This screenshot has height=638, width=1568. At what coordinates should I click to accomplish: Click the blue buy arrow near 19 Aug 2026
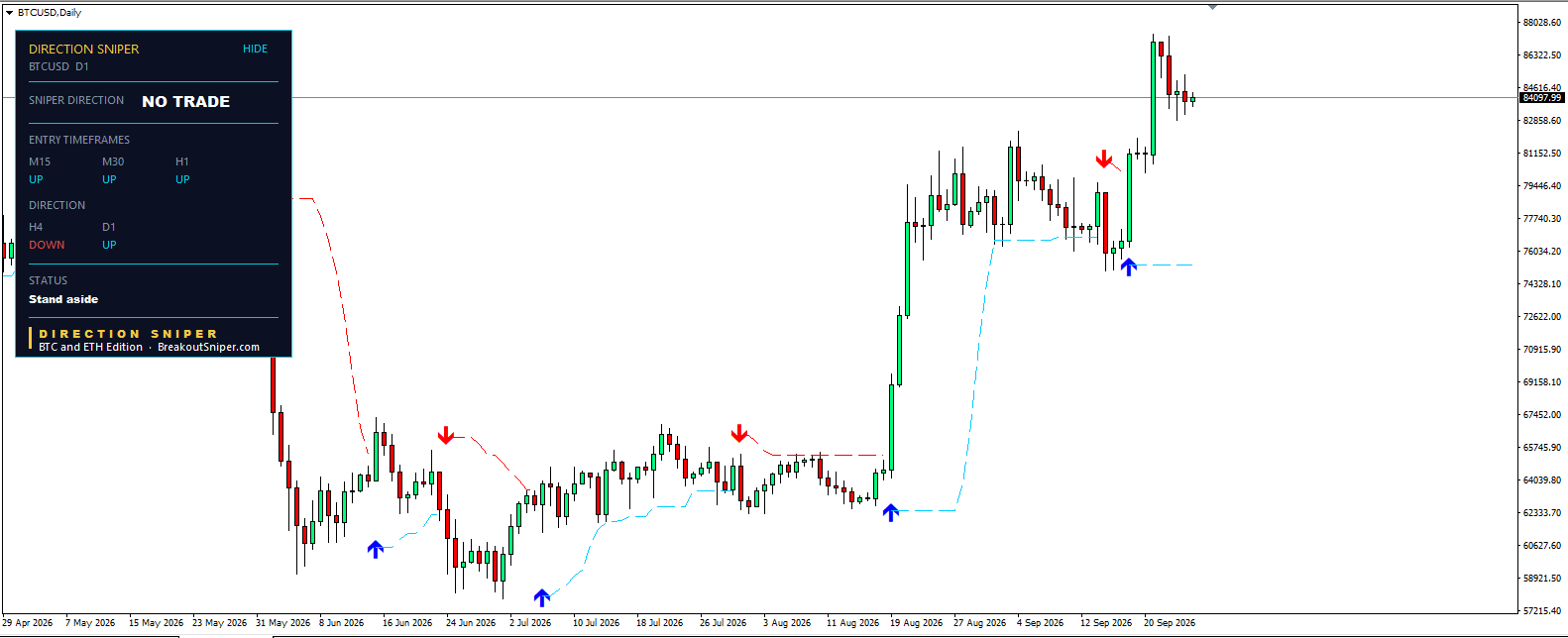click(x=890, y=512)
